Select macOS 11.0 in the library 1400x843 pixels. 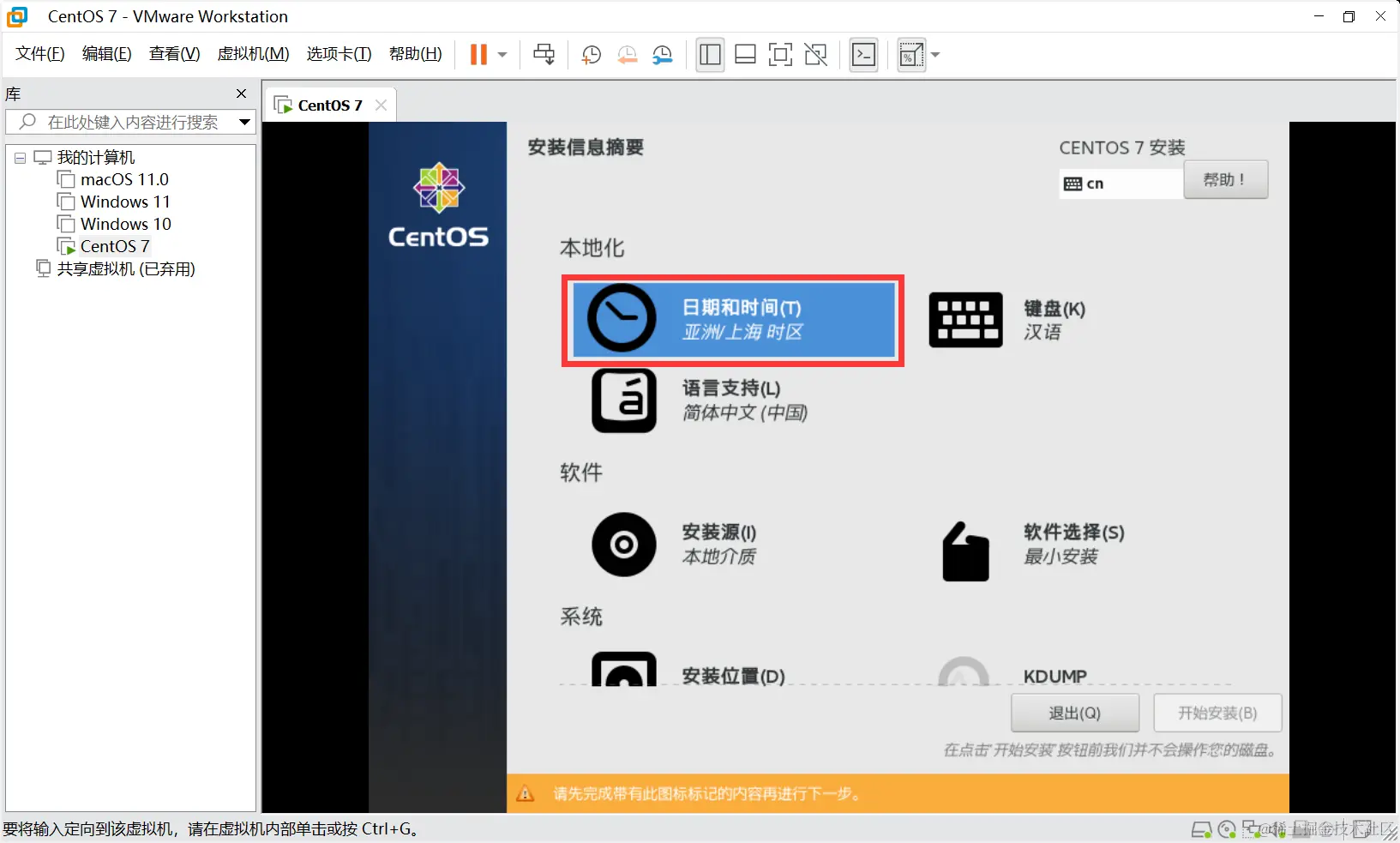(124, 179)
